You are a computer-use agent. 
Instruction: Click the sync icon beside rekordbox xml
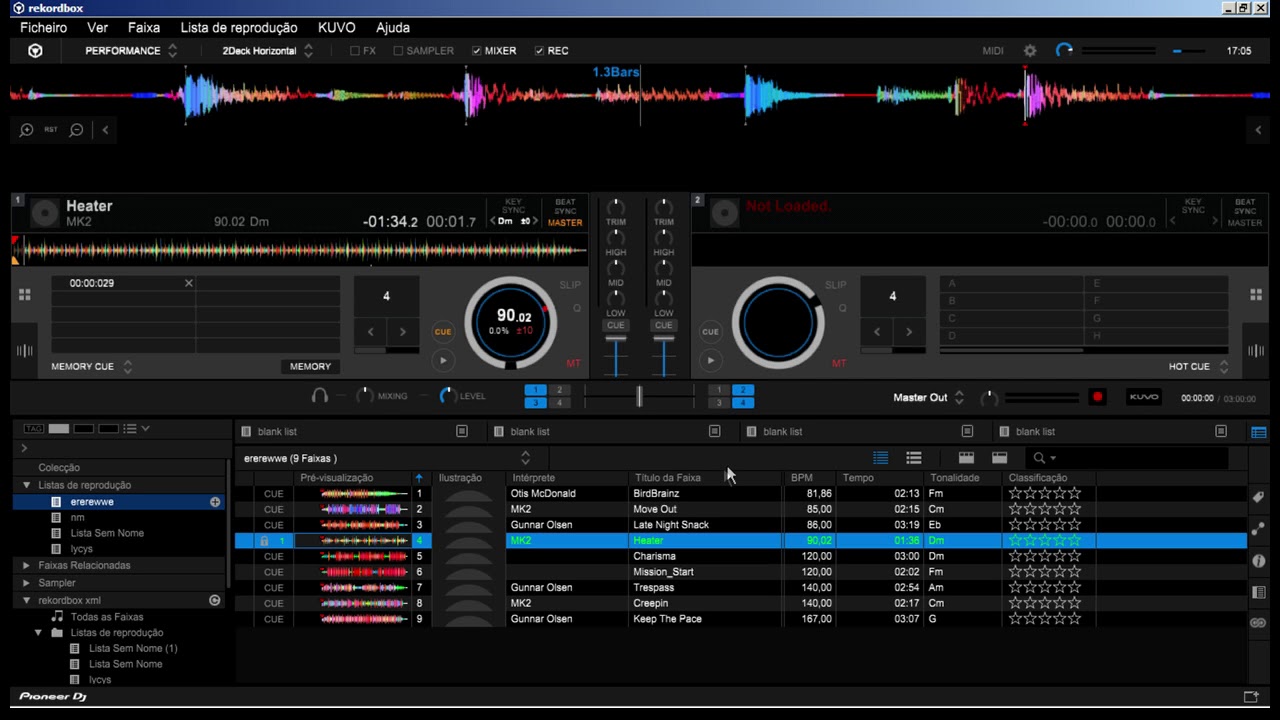click(214, 600)
